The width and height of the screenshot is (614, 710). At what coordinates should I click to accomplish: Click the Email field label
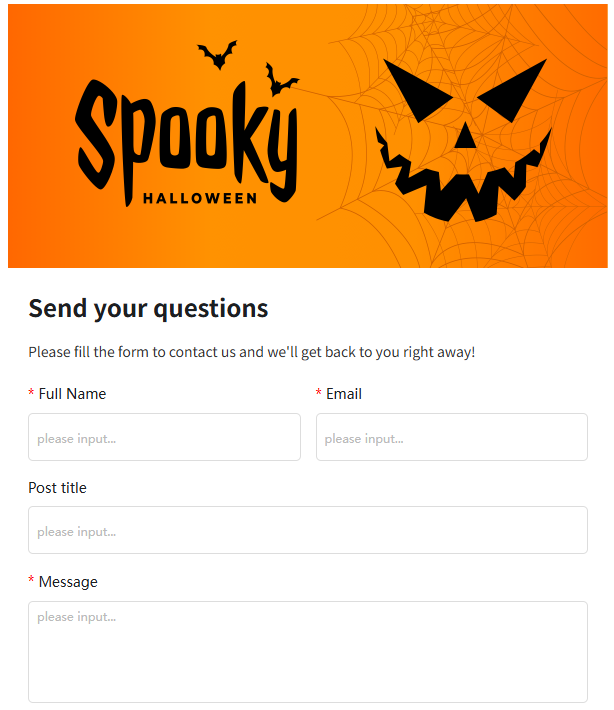(x=344, y=394)
